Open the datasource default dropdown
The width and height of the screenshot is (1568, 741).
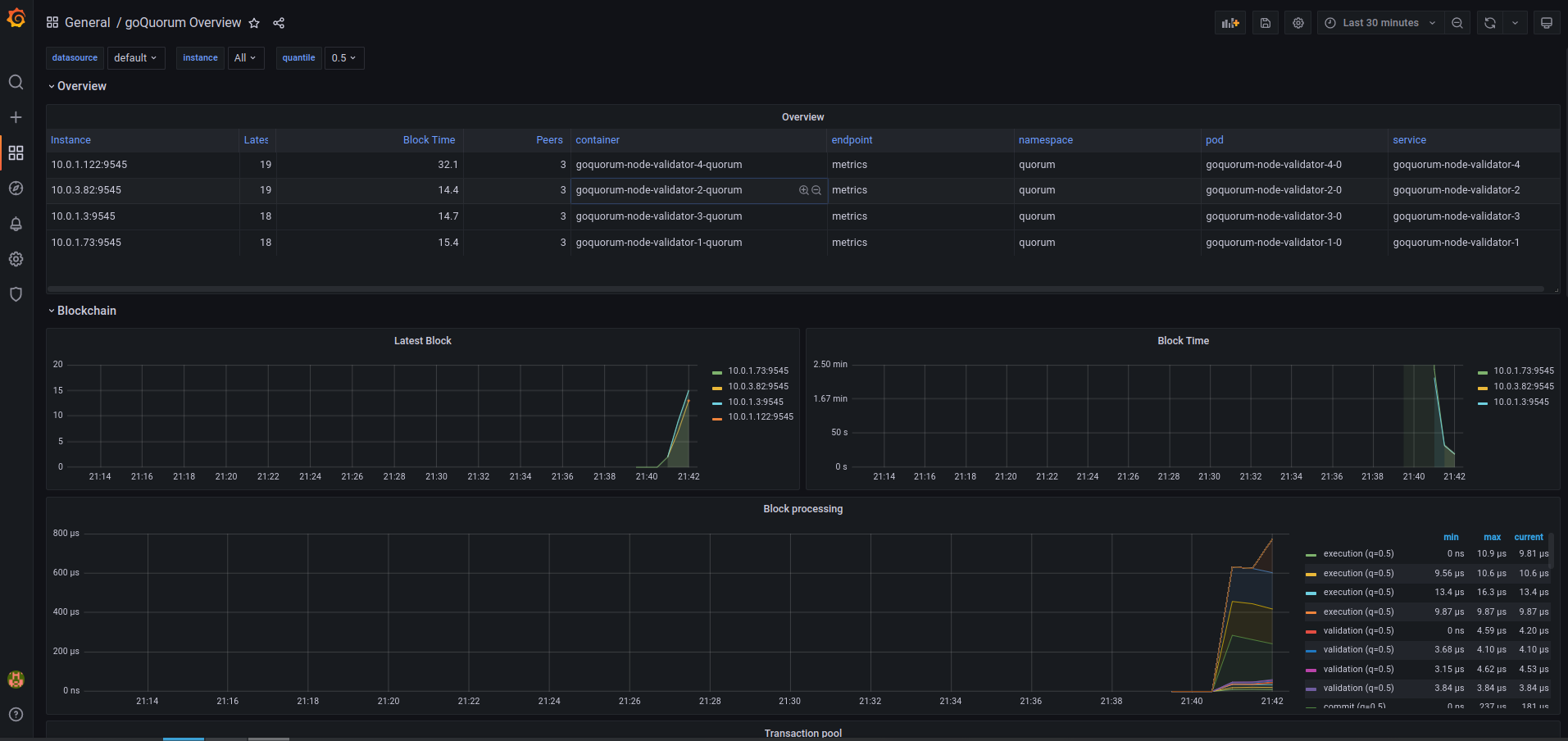pyautogui.click(x=135, y=58)
